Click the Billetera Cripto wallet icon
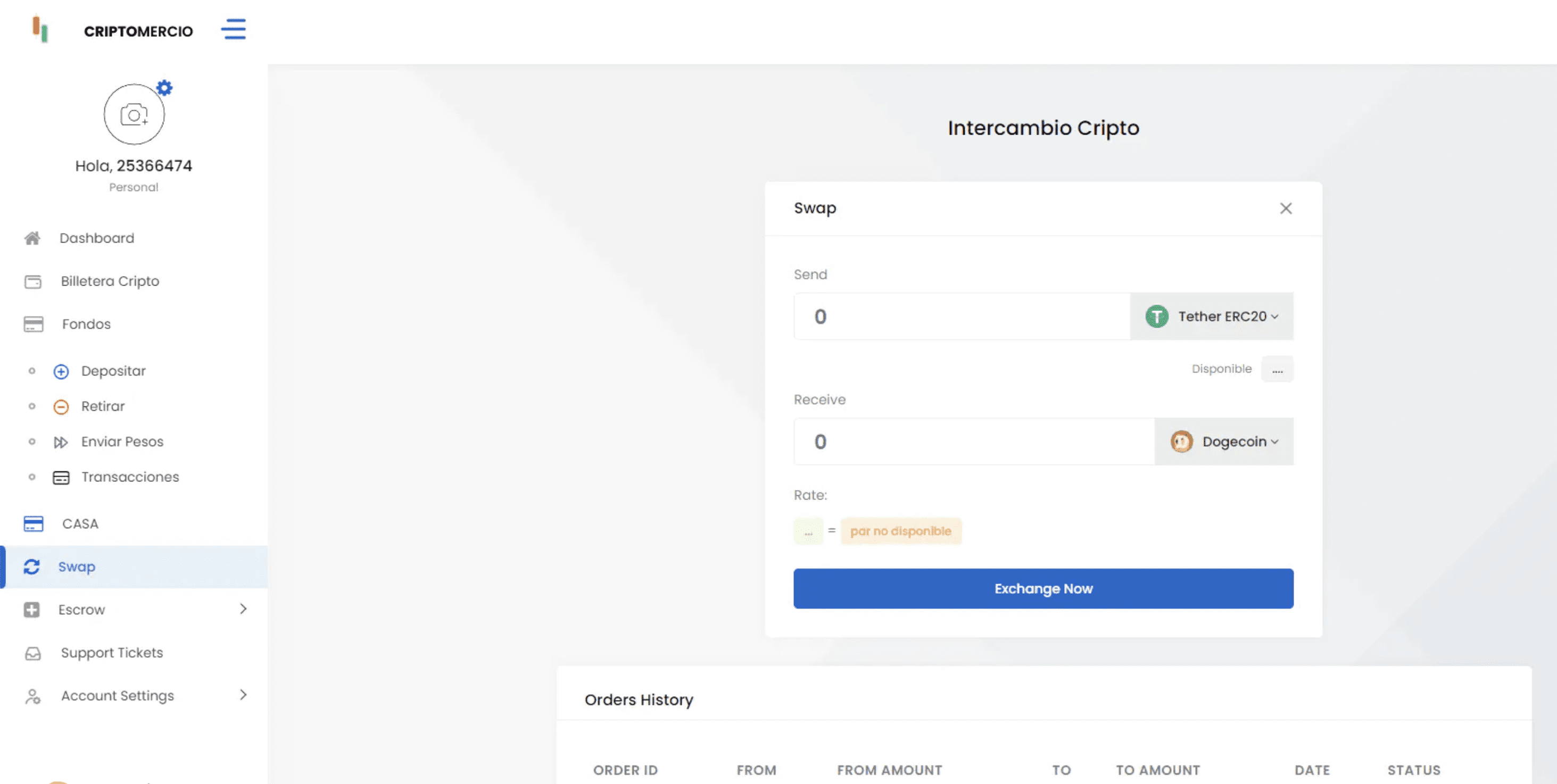Viewport: 1557px width, 784px height. click(32, 281)
